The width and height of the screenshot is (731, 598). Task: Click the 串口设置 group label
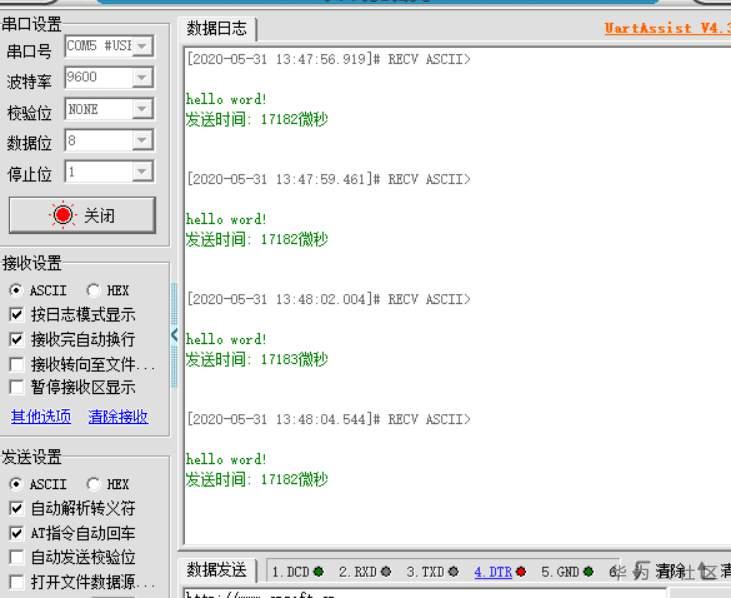pyautogui.click(x=32, y=24)
